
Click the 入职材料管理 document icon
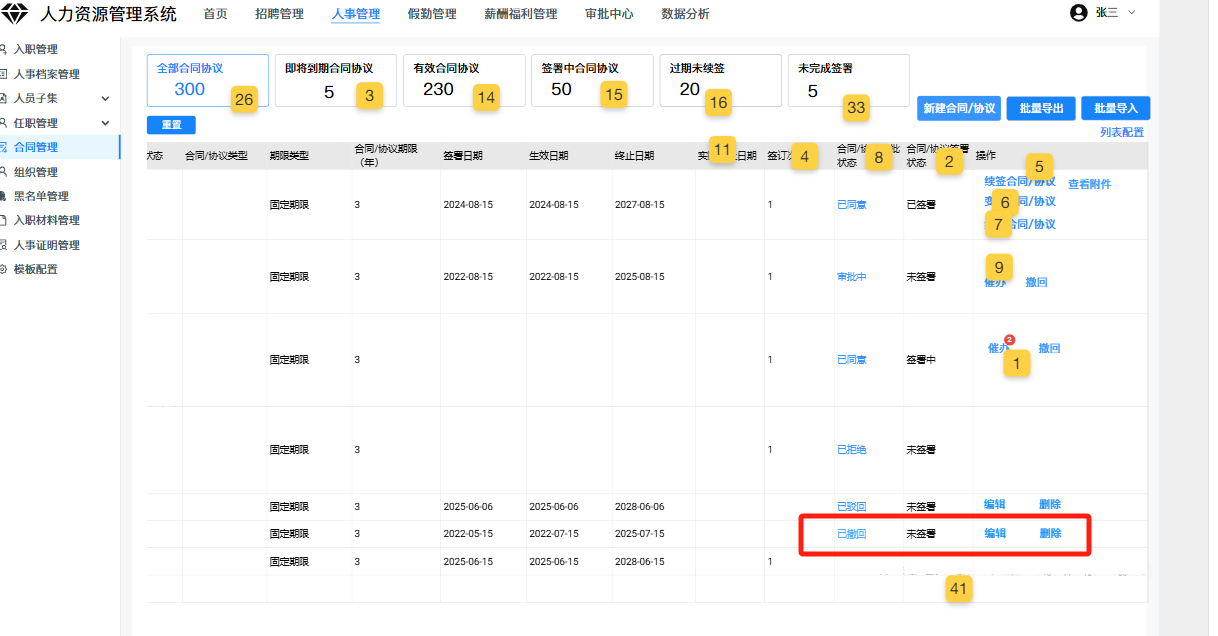4,220
